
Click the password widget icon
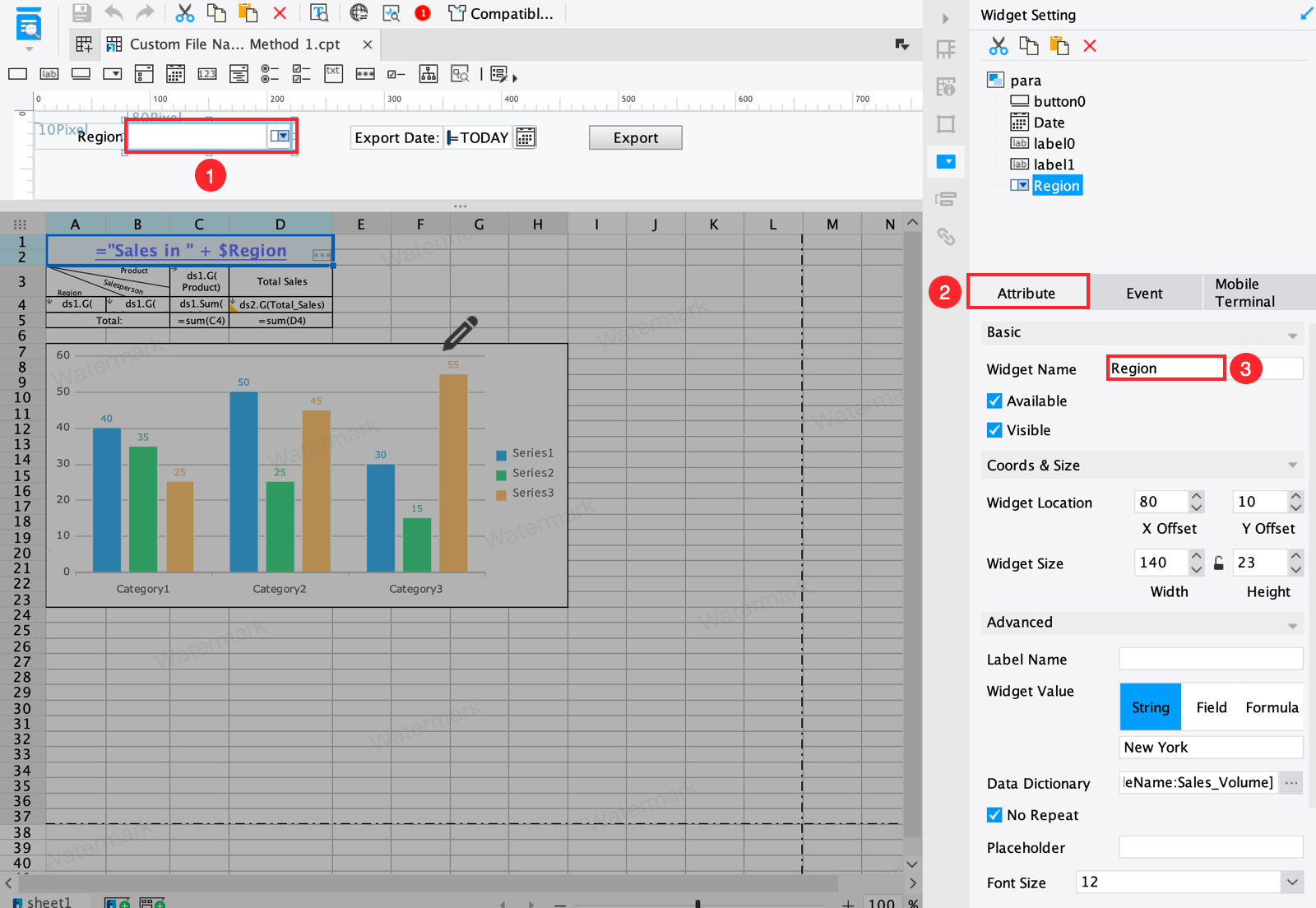click(x=365, y=75)
